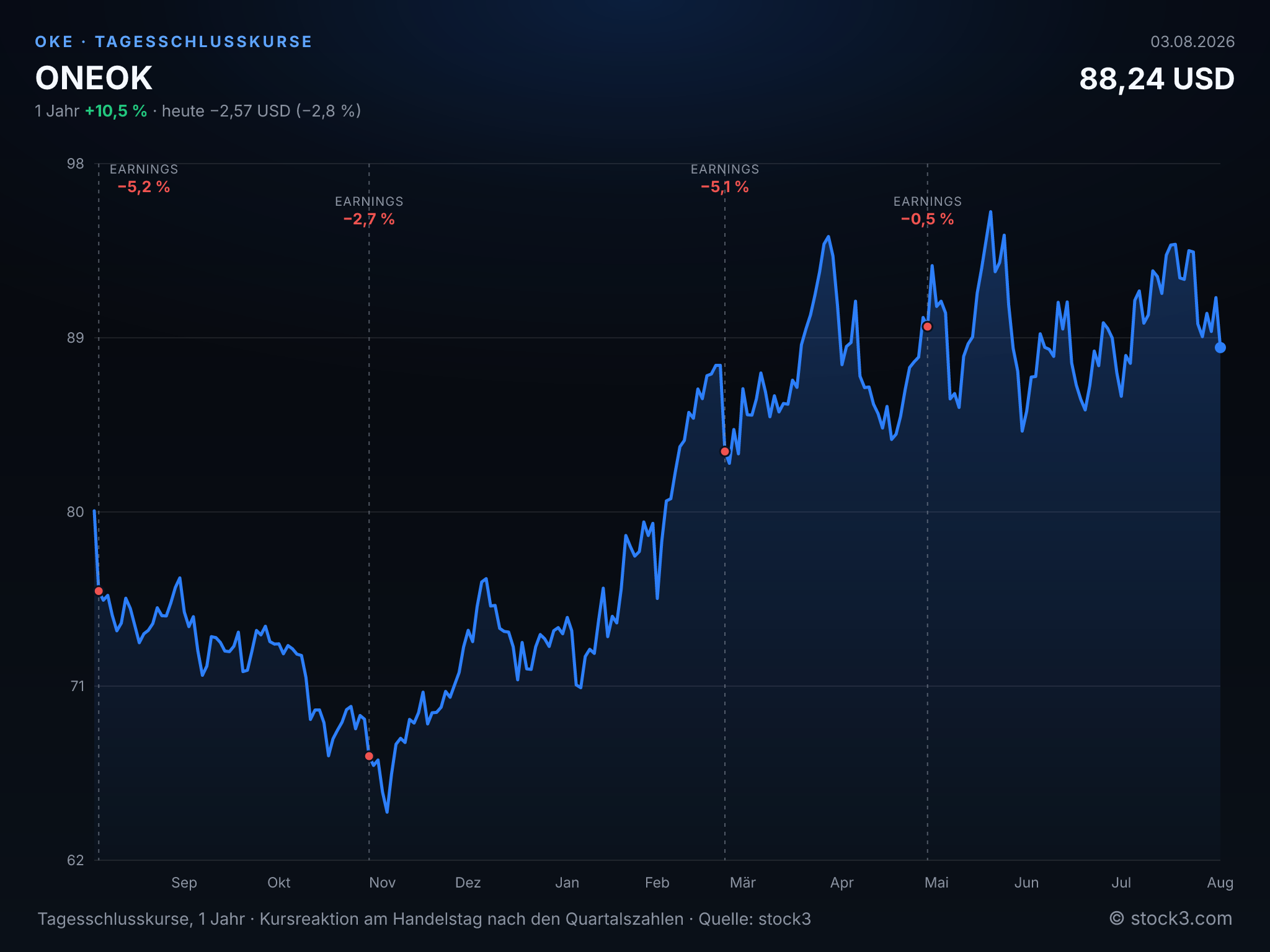Click the EARNINGS −2,7 % annotation
1270x952 pixels.
point(369,211)
